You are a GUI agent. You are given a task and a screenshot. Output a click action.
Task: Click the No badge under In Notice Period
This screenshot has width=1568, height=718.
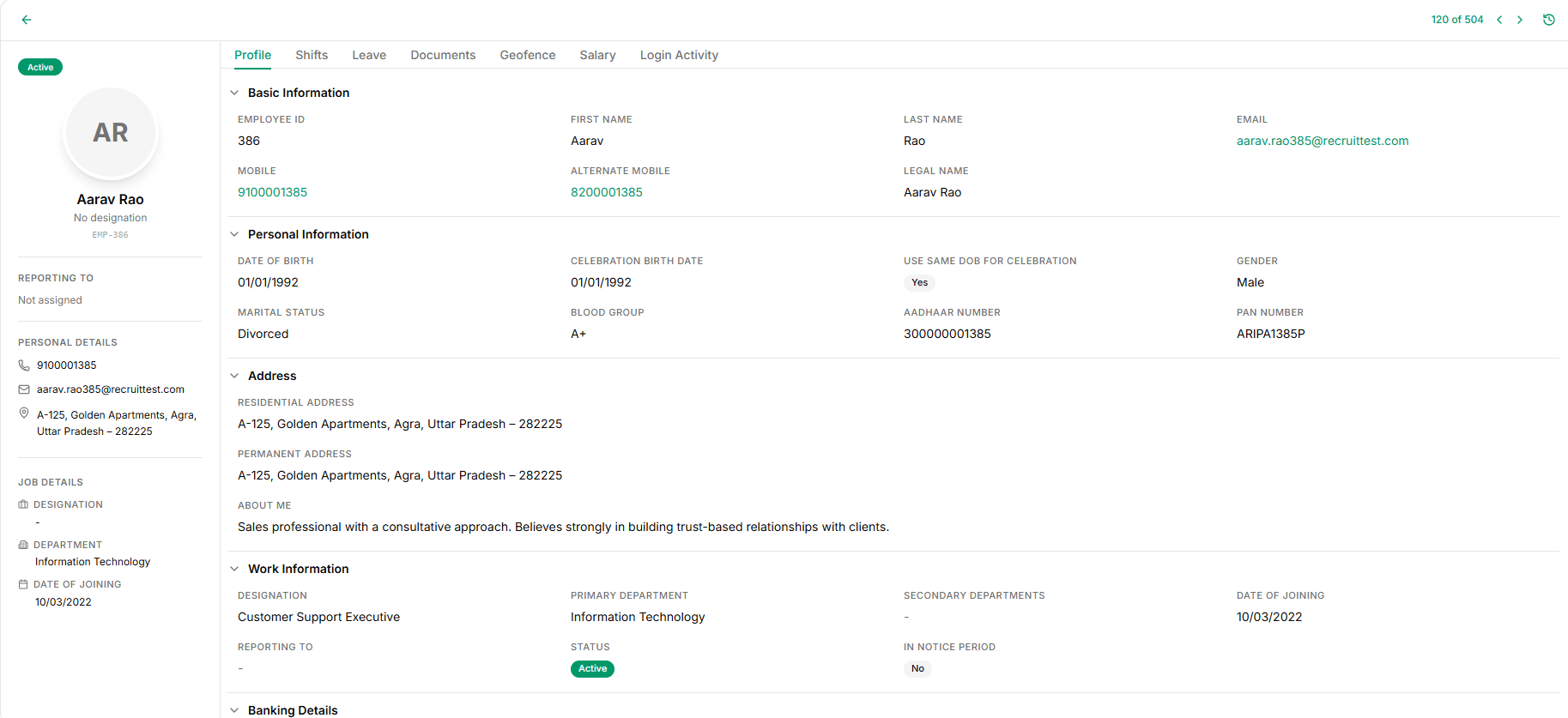(917, 668)
